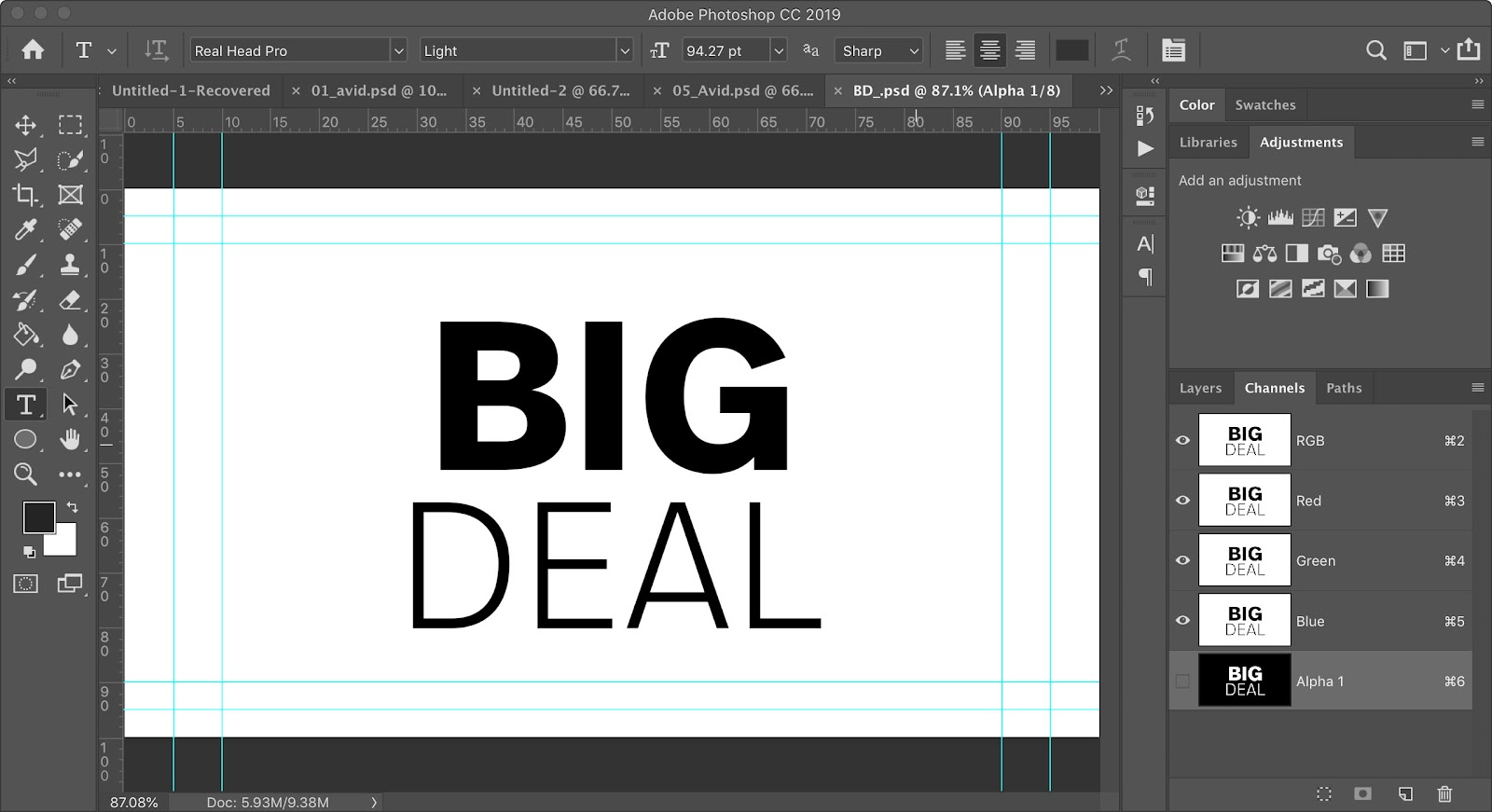This screenshot has width=1492, height=812.
Task: Select the Brush tool
Action: 26,265
